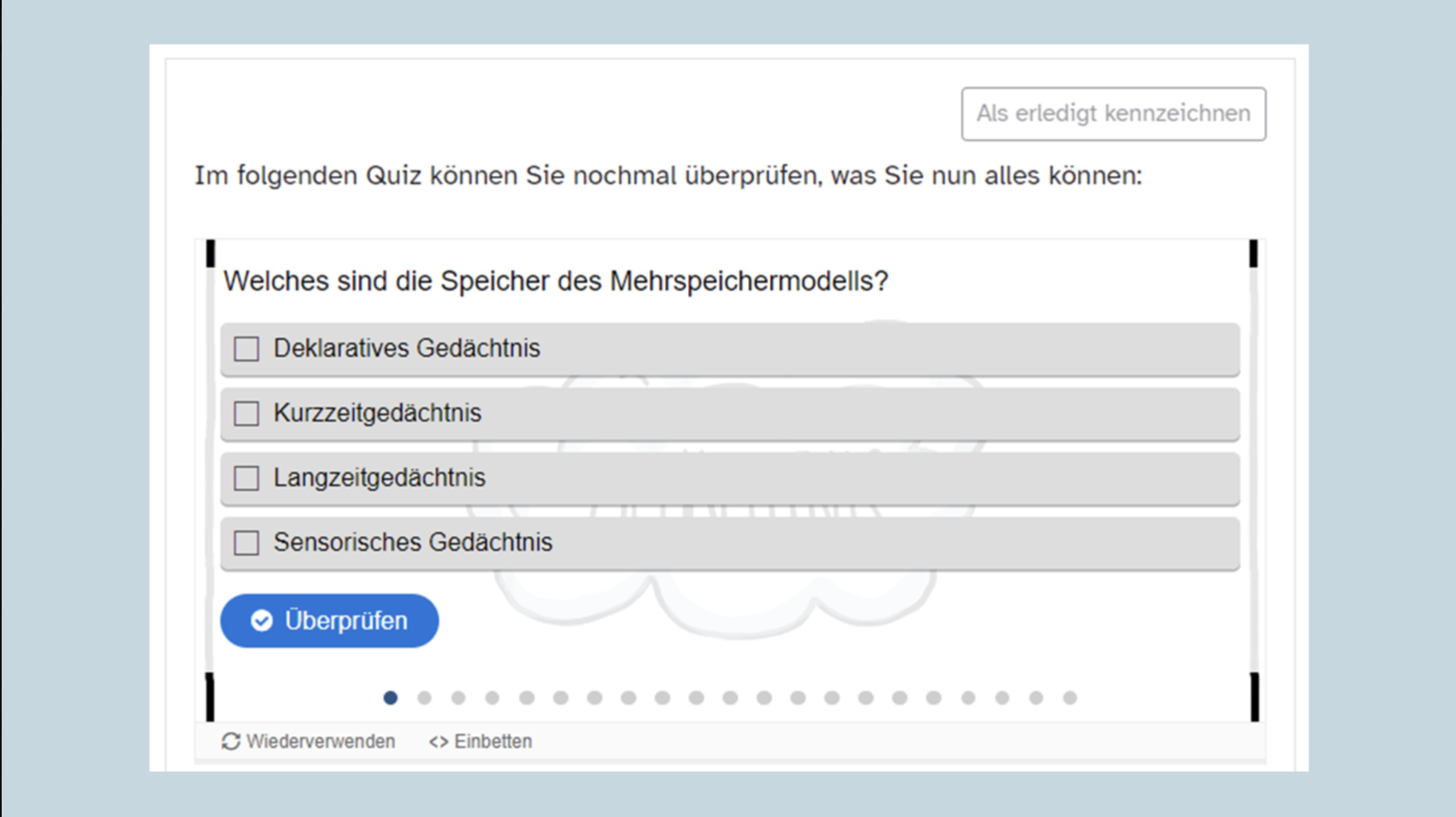Click the Wiederverwenden reuse icon
This screenshot has height=817, width=1456.
coord(230,741)
